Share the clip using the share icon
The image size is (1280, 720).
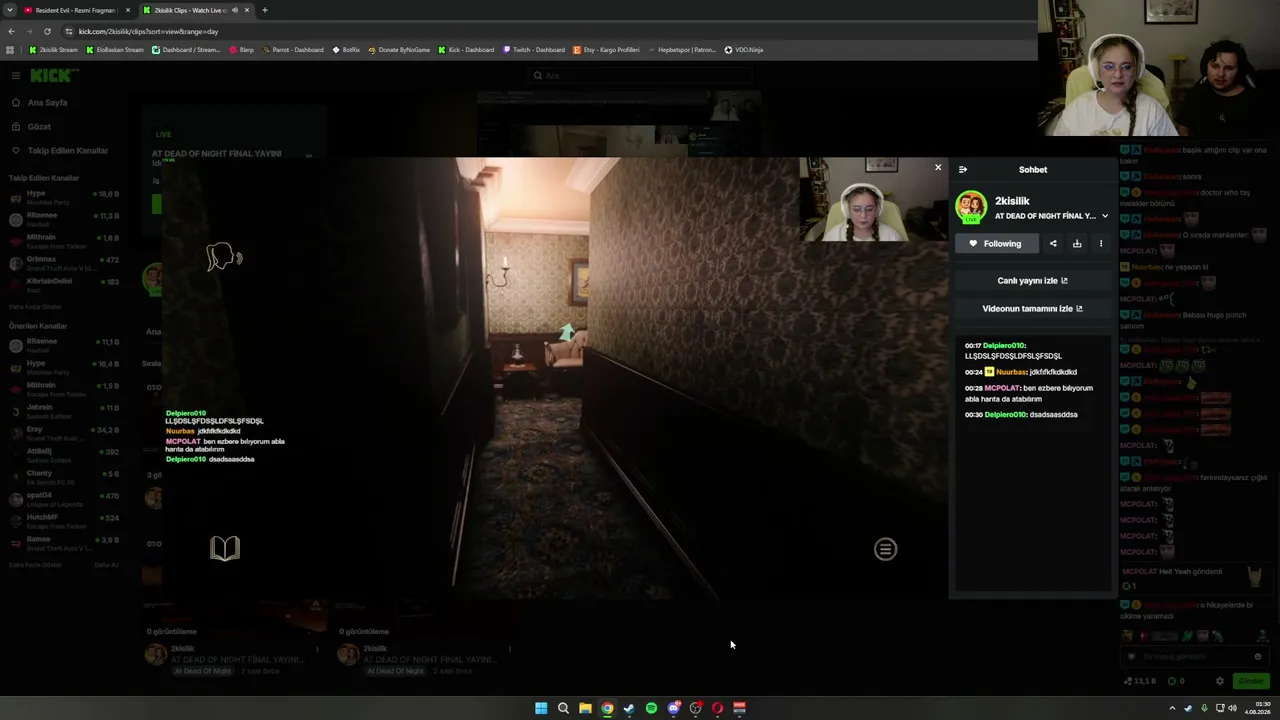(1053, 244)
